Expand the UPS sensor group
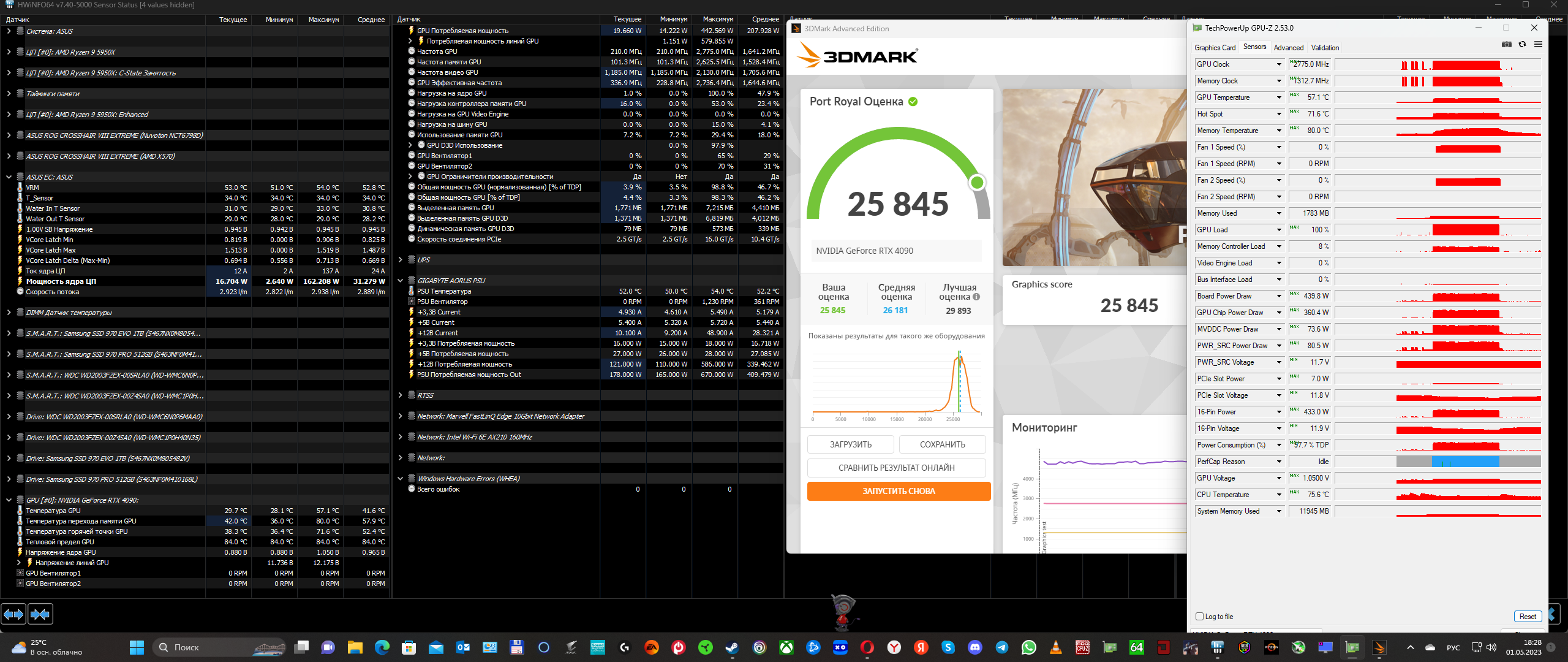The image size is (1568, 662). coord(400,260)
